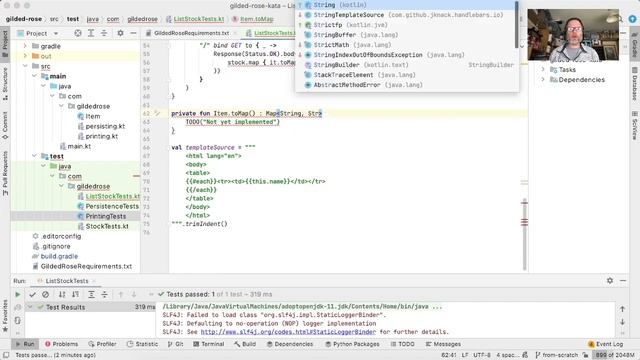Screen dimensions: 640x360
Task: Open Terminal tool window tab
Action: pyautogui.click(x=209, y=344)
